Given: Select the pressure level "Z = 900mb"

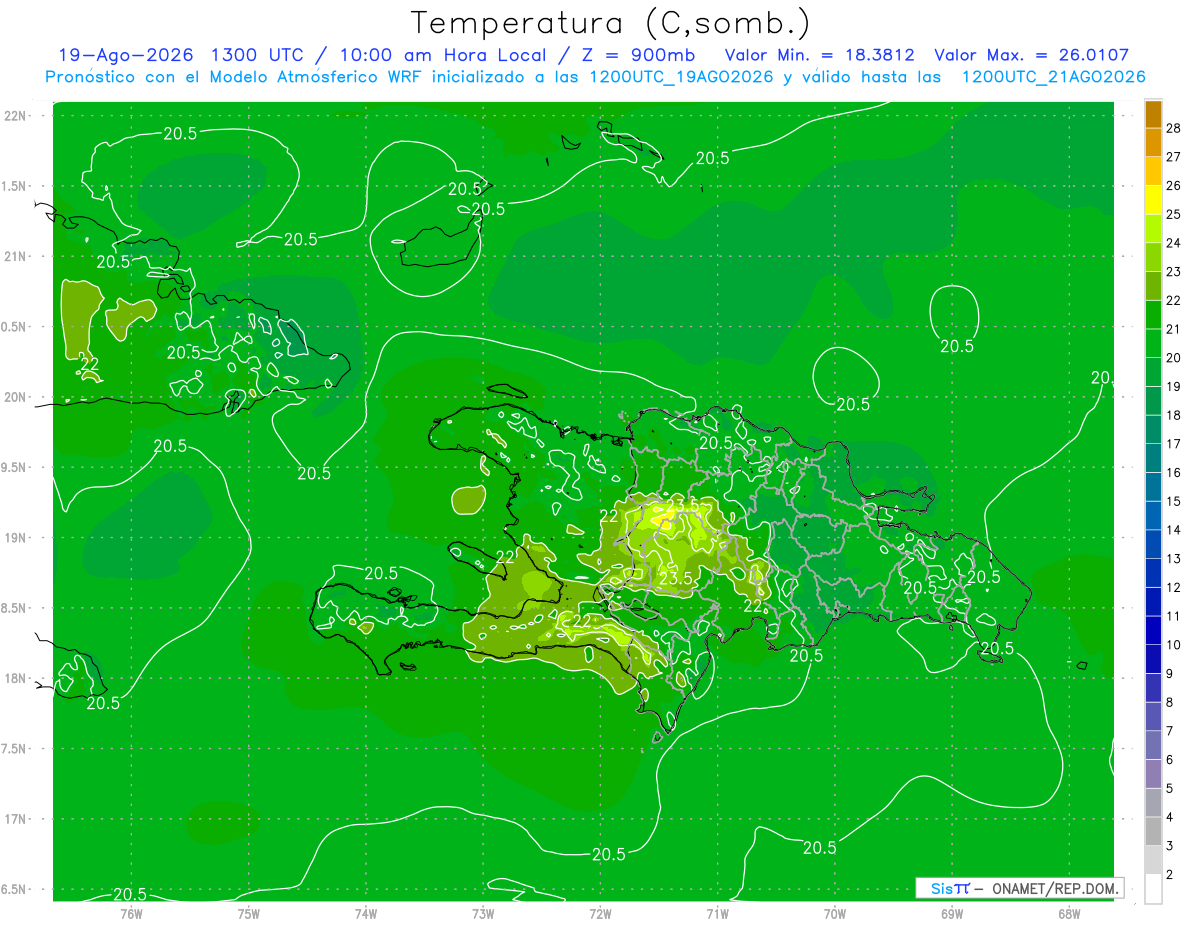Looking at the screenshot, I should tap(636, 55).
